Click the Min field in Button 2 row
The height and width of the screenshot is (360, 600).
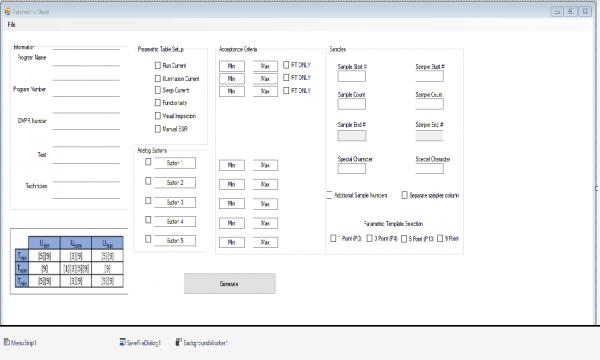point(232,184)
